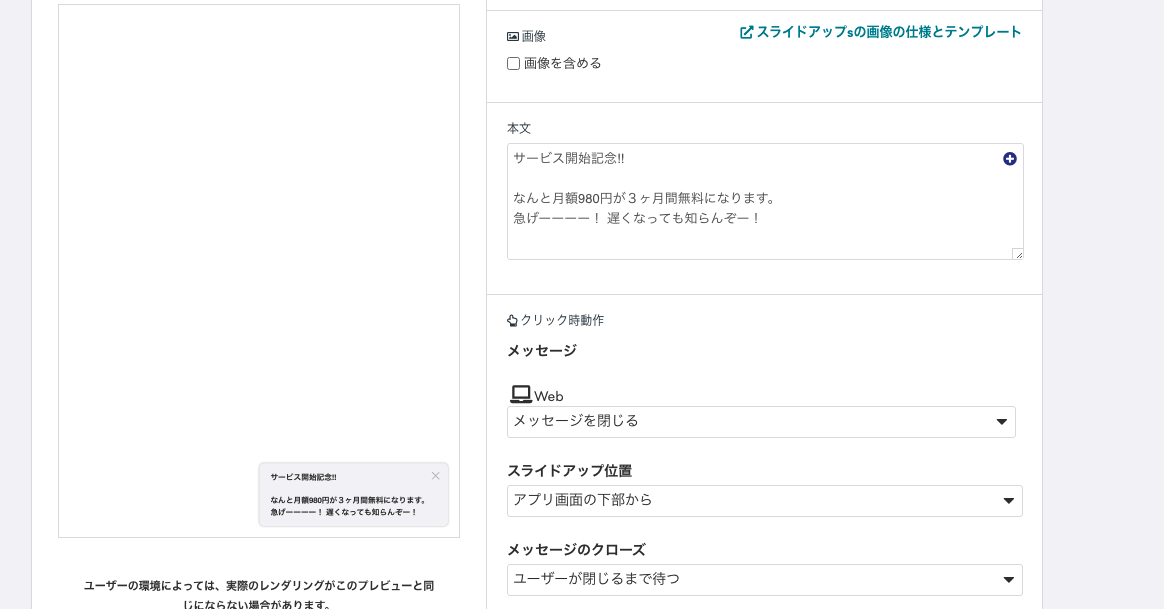Click the resize handle of the 本文 field
This screenshot has width=1164, height=609.
[x=1017, y=253]
